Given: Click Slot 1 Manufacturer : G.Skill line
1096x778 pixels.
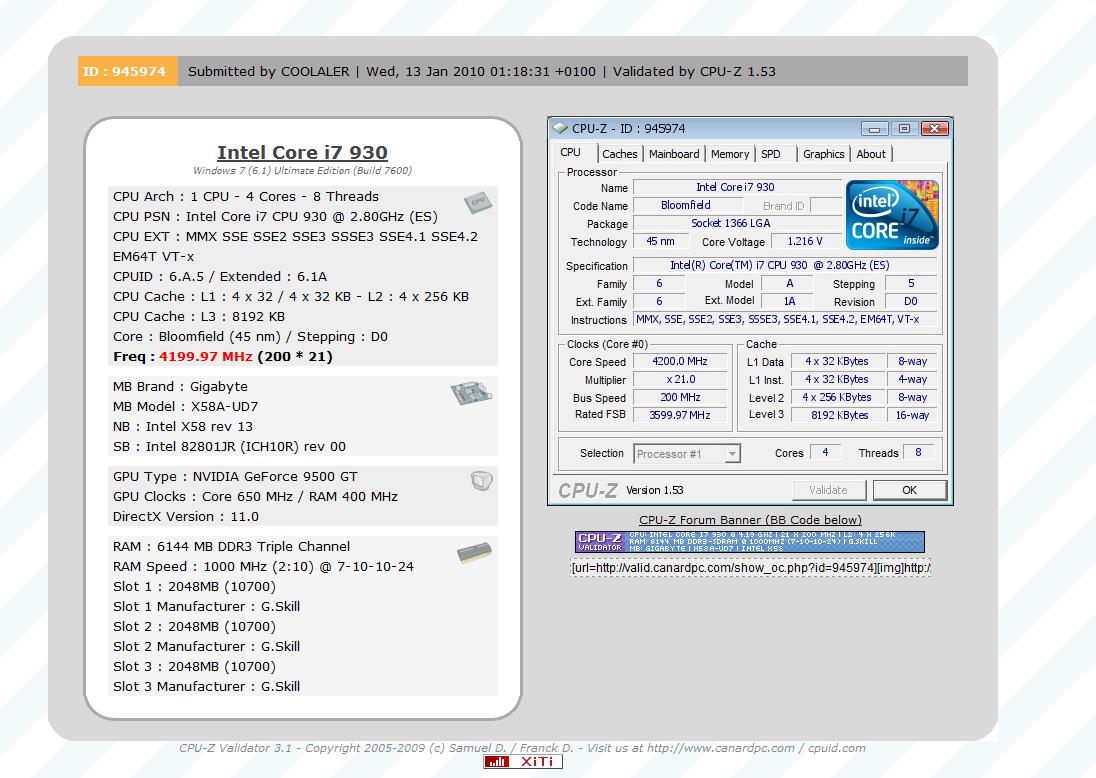Looking at the screenshot, I should point(206,607).
